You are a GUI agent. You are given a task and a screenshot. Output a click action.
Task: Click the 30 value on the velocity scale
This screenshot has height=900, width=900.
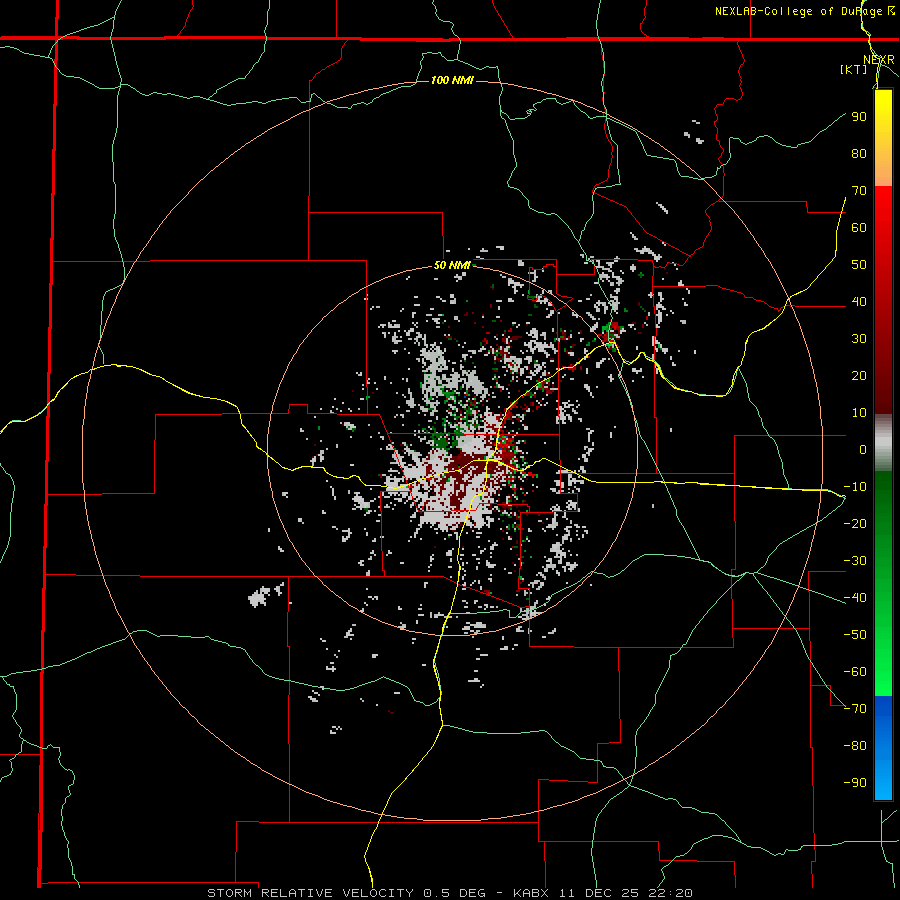pyautogui.click(x=859, y=339)
